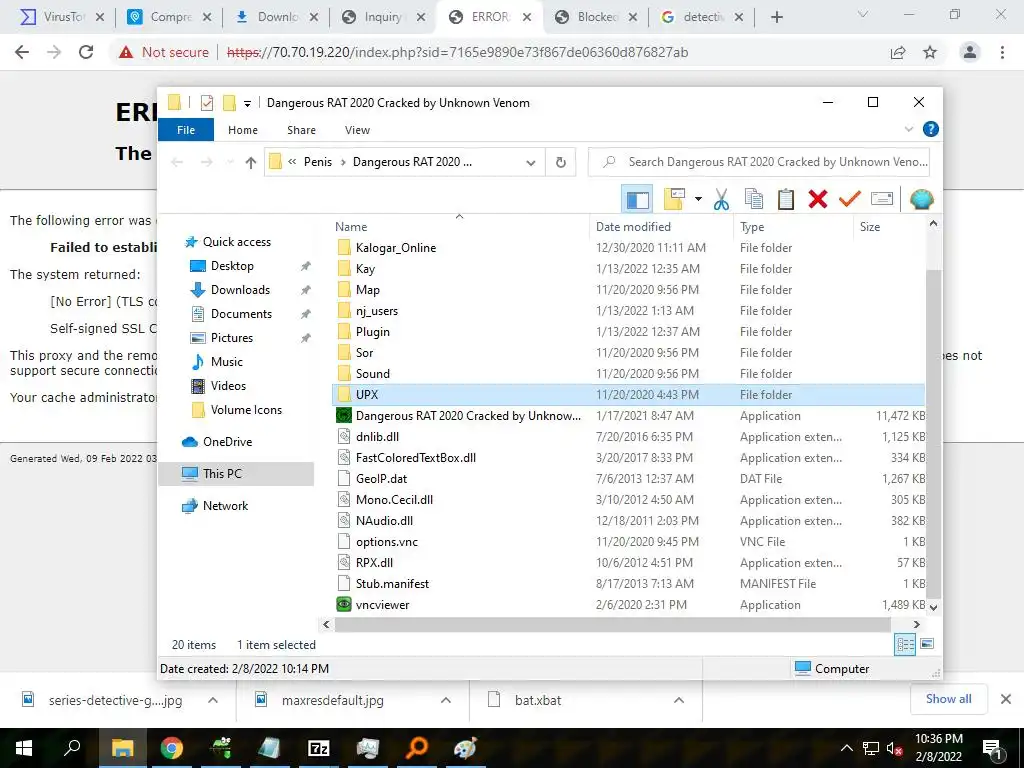The height and width of the screenshot is (768, 1024).
Task: Select Quick access in navigation pane
Action: 236,242
